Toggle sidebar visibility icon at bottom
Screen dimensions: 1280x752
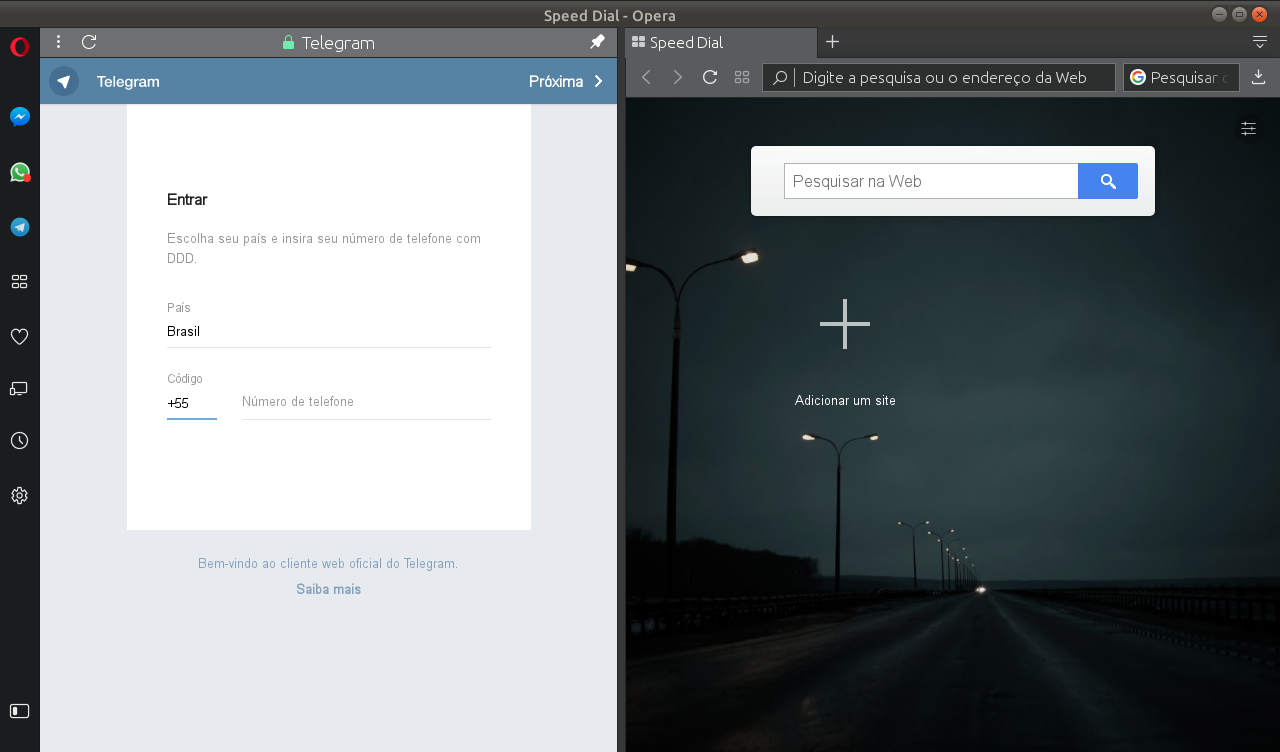(x=19, y=711)
